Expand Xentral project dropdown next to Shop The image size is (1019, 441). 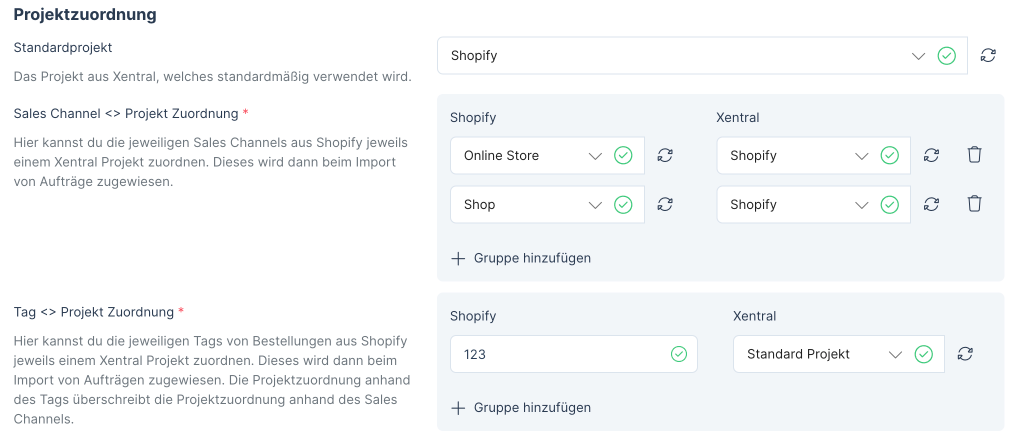tap(861, 205)
